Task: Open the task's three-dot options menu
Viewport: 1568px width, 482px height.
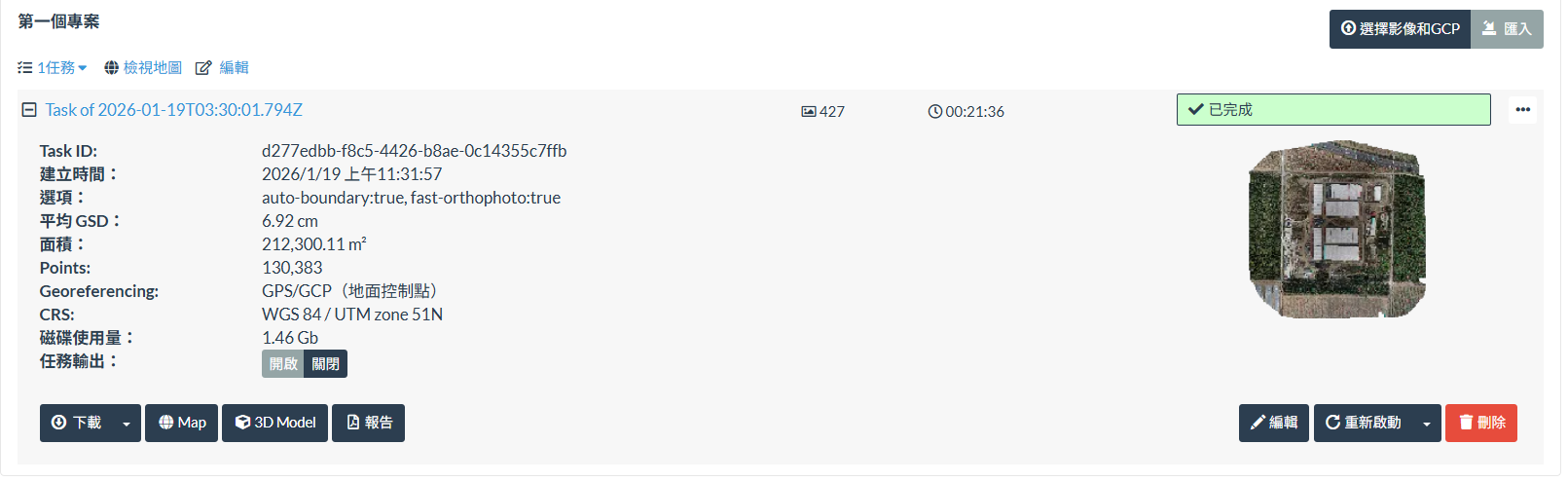Action: [1522, 110]
